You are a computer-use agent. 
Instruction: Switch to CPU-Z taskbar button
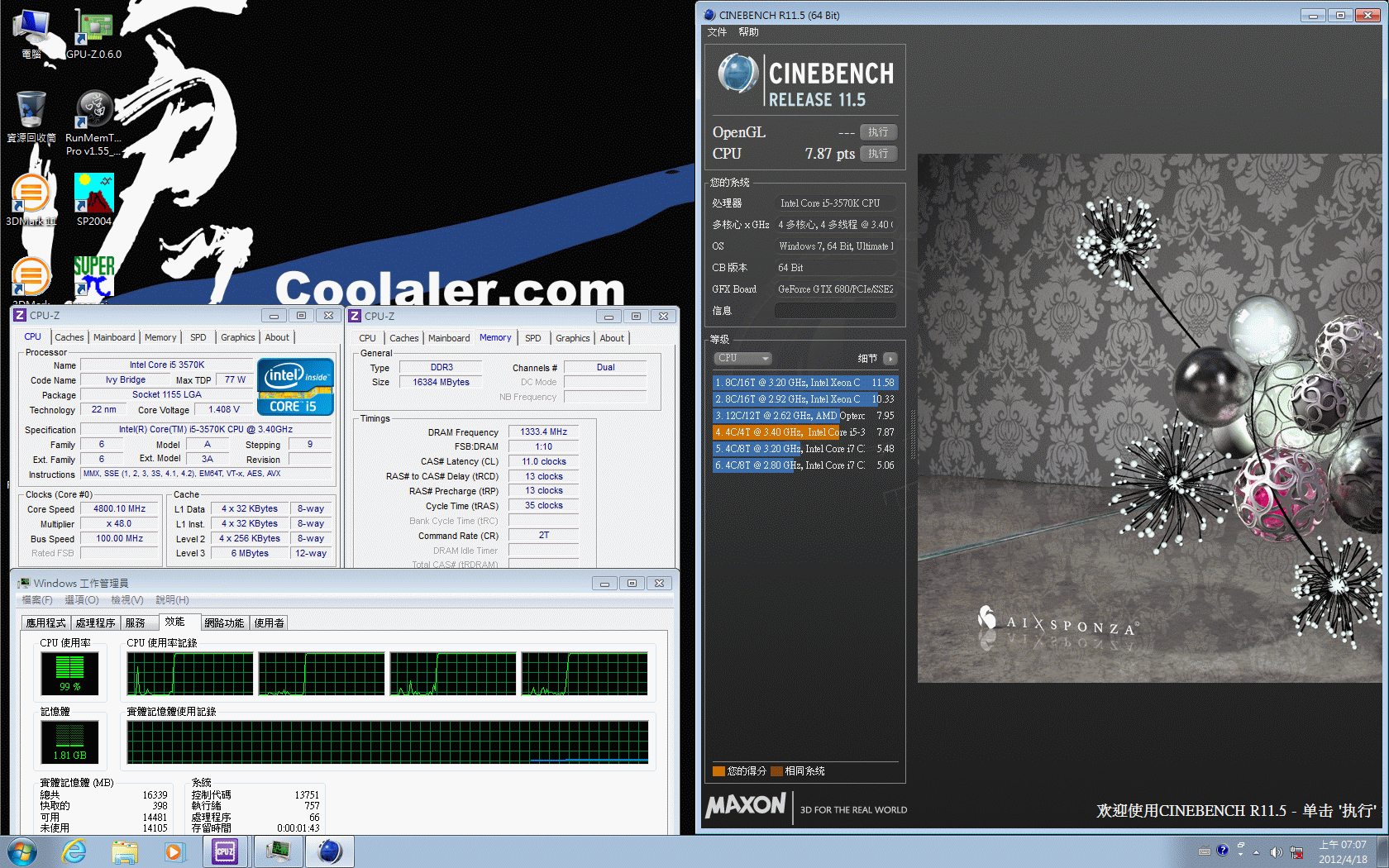point(225,851)
